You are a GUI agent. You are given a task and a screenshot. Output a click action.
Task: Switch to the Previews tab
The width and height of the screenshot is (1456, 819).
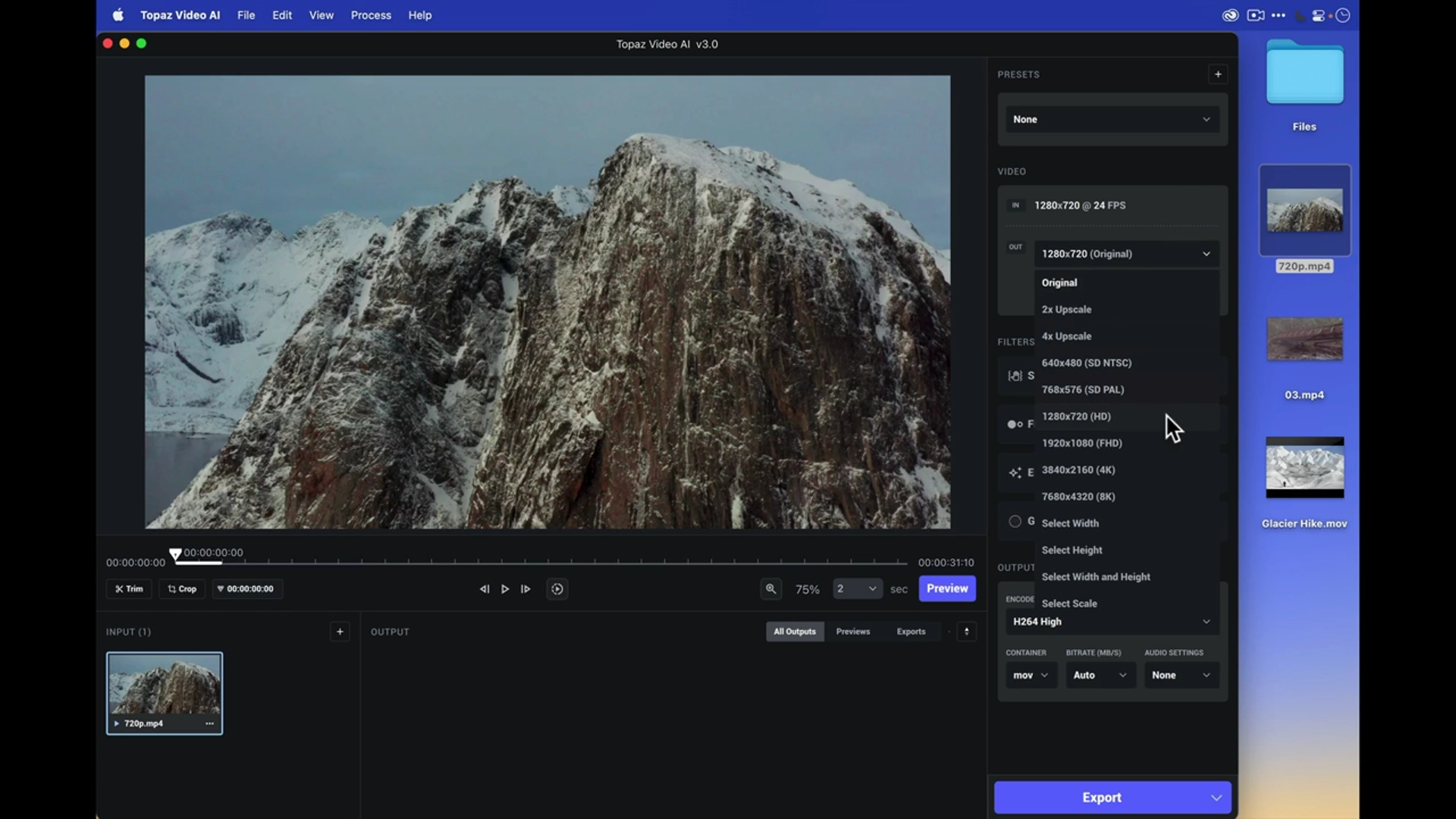coord(852,632)
